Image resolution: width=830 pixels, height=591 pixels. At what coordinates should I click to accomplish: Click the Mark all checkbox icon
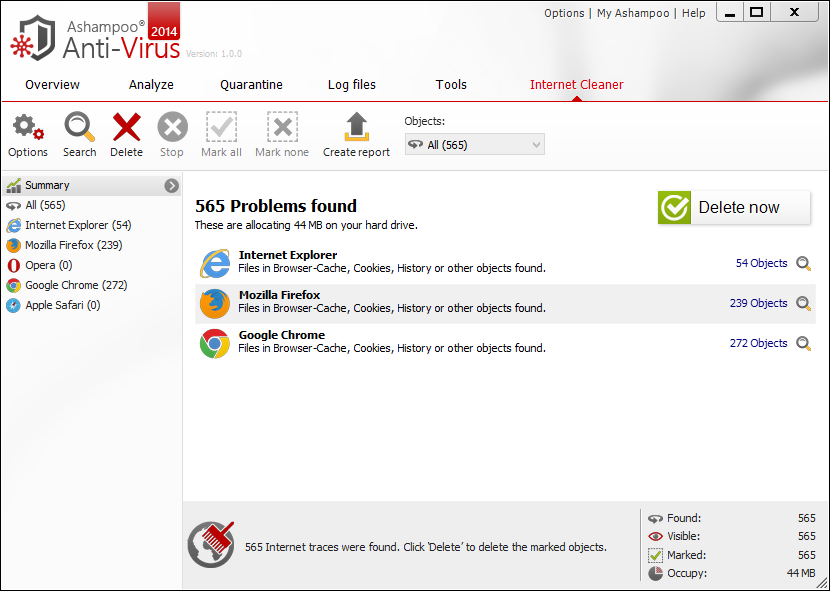[x=221, y=128]
